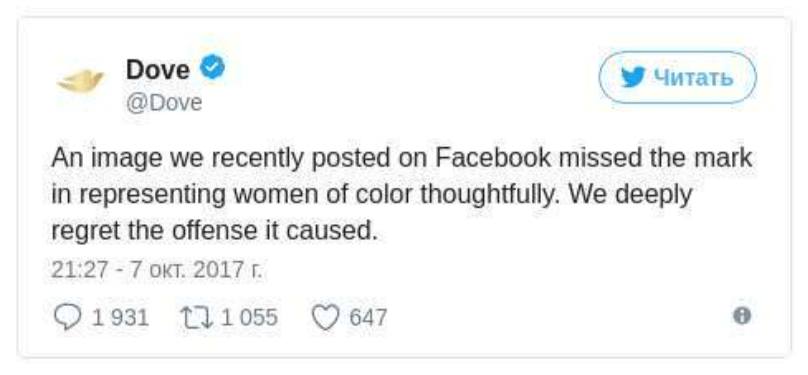Image resolution: width=808 pixels, height=375 pixels.
Task: Click the word Facebook in the tweet
Action: click(493, 158)
